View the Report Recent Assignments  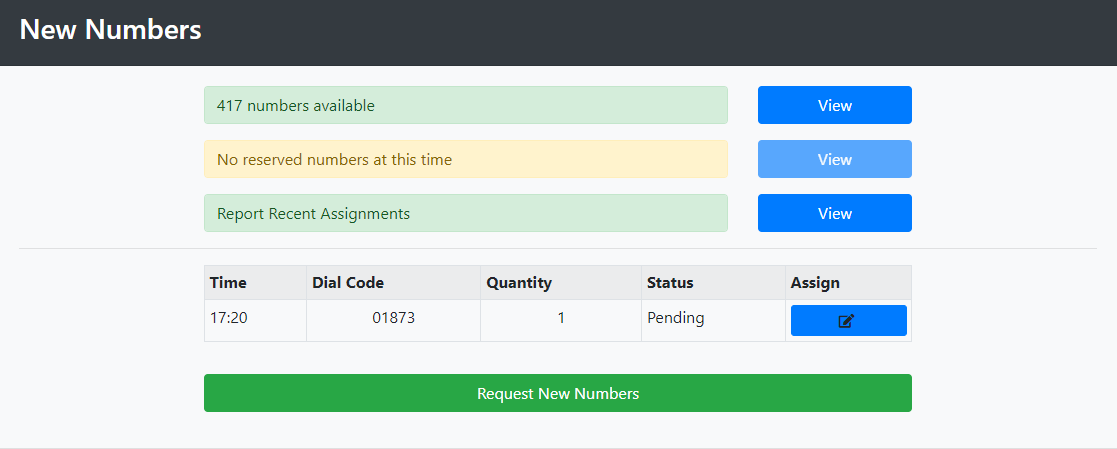point(835,213)
